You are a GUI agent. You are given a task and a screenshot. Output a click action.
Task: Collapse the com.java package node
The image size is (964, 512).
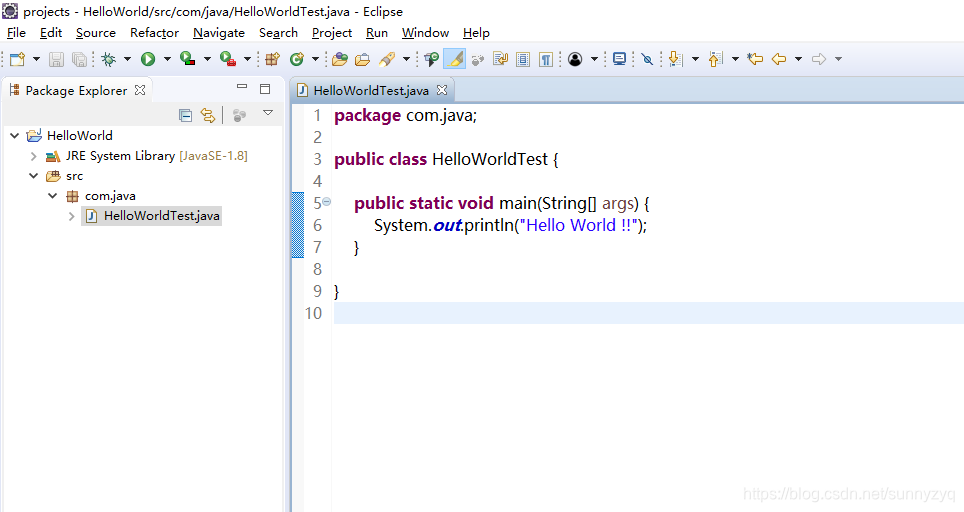coord(53,196)
